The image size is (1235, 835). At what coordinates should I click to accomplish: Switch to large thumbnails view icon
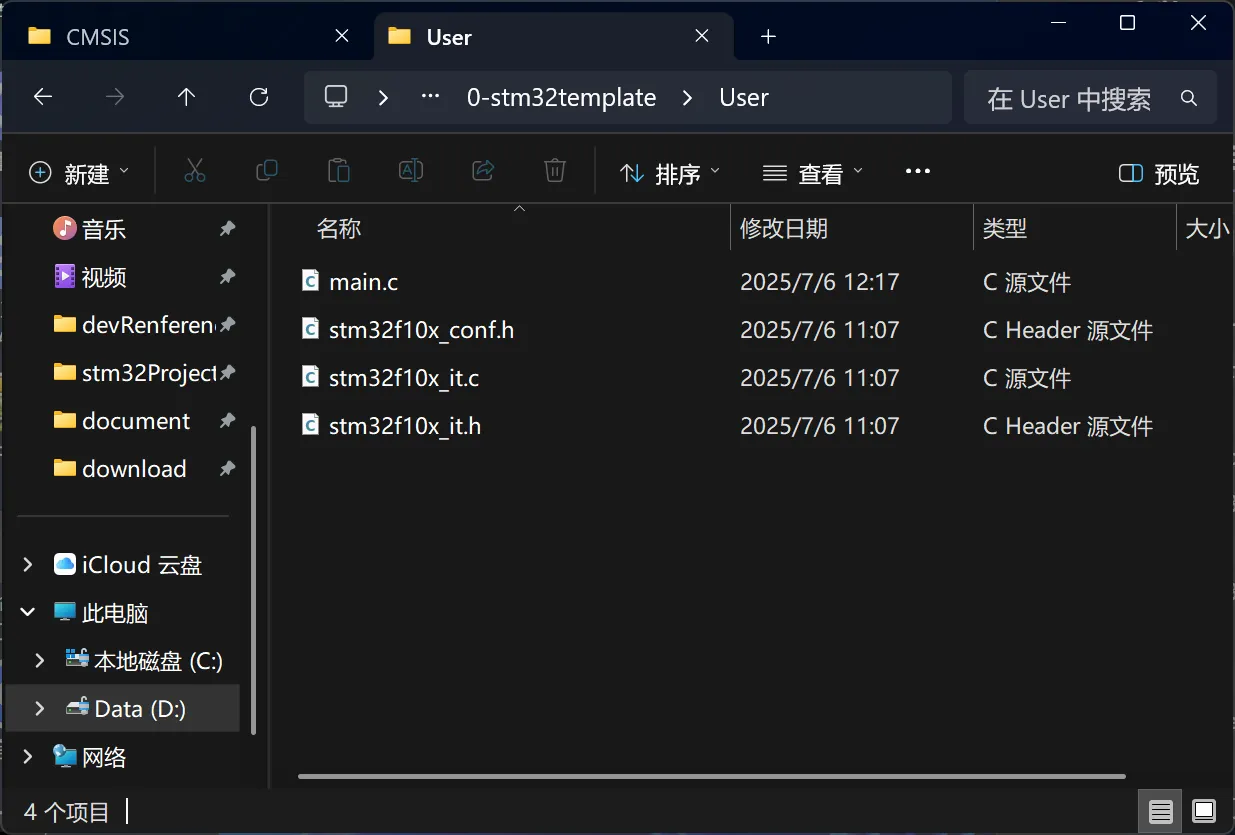pos(1204,811)
